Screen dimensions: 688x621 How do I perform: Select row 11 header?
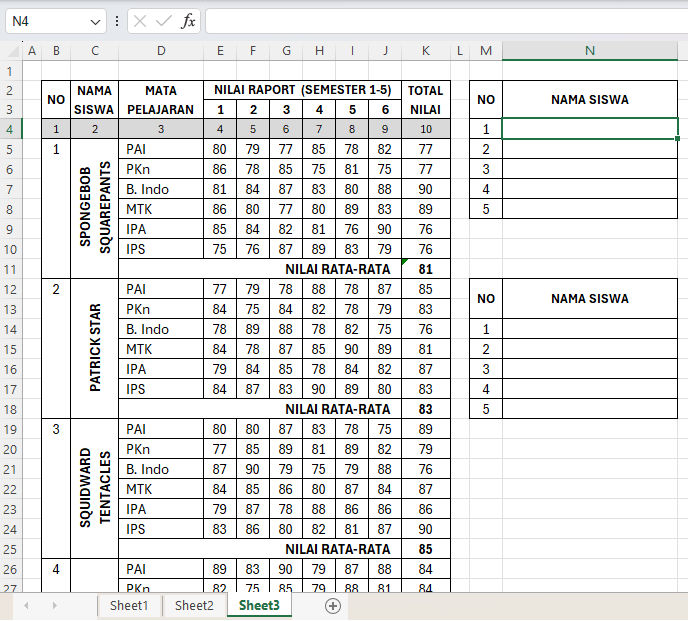(11, 269)
